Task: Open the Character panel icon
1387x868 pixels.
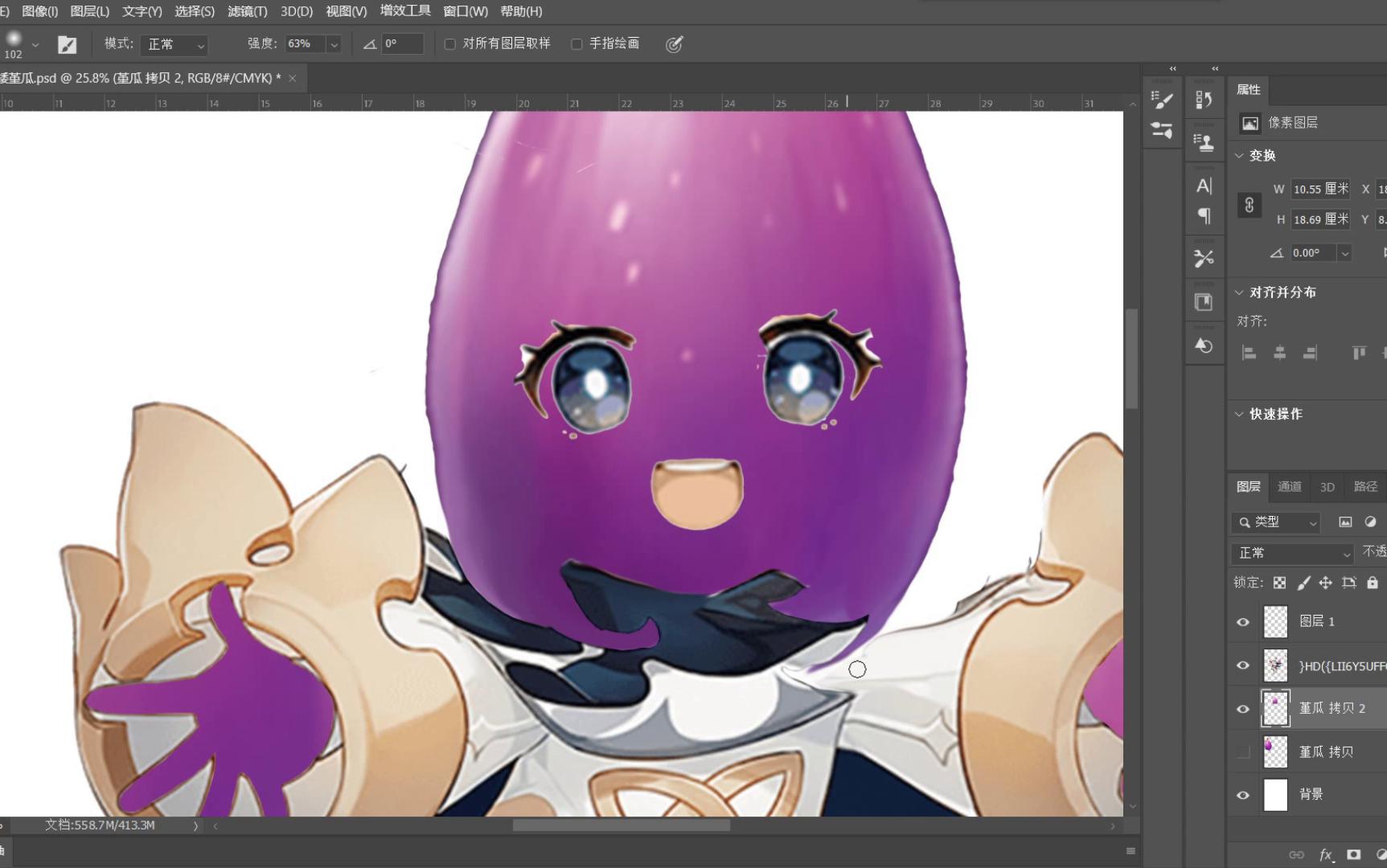Action: coord(1204,186)
